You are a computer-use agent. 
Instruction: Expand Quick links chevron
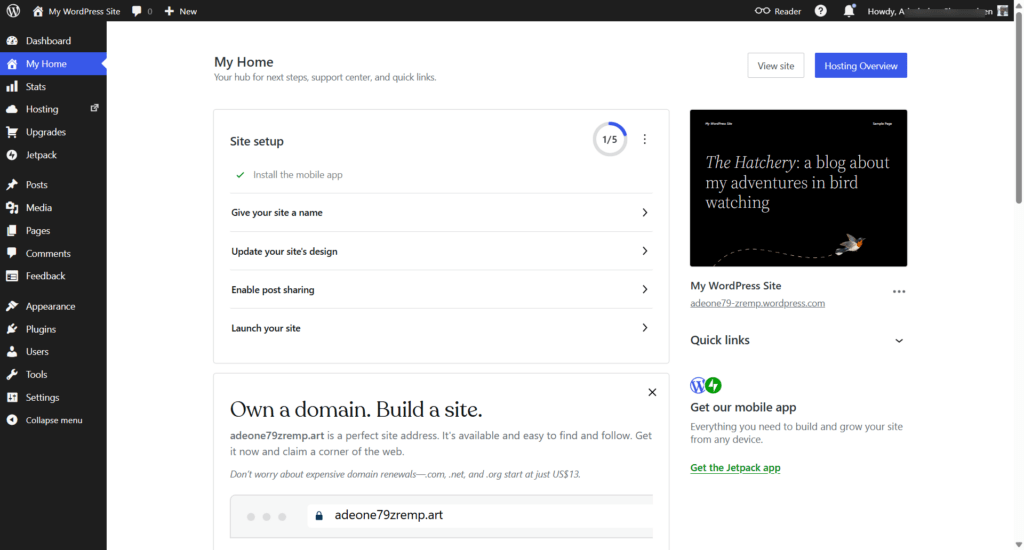(899, 341)
